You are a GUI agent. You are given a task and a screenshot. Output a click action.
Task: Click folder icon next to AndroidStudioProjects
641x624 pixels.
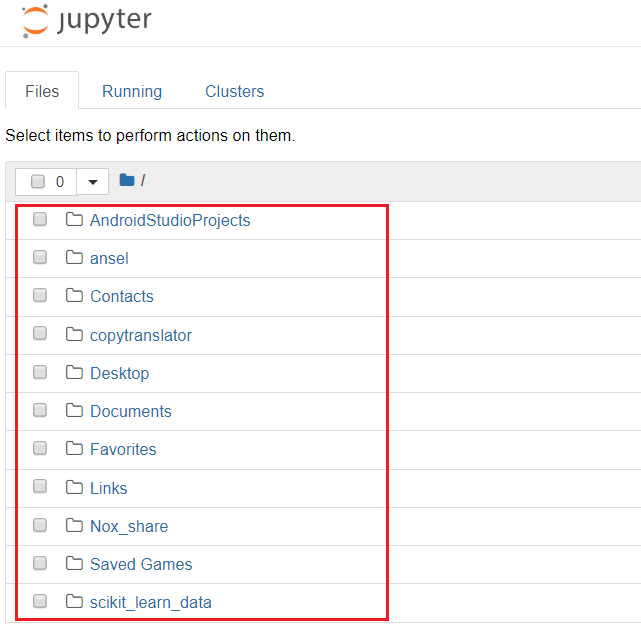[74, 220]
